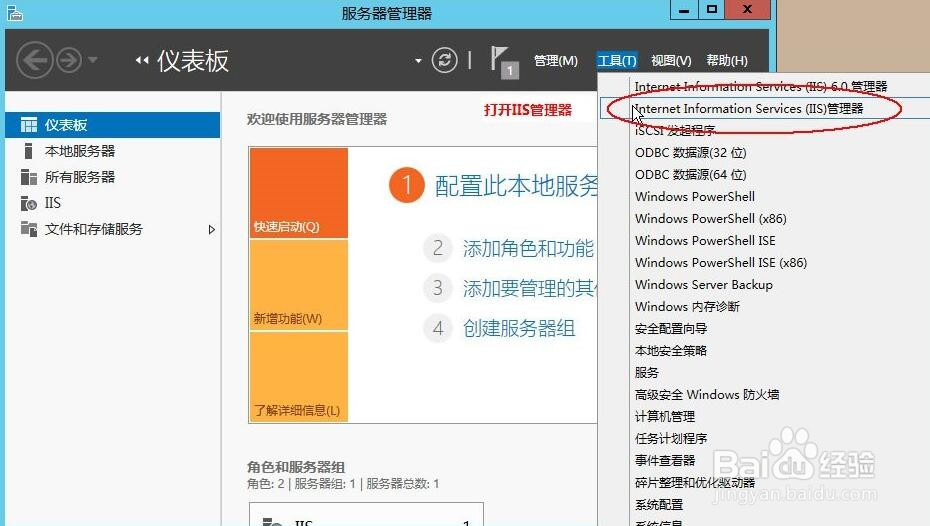This screenshot has height=526, width=930.
Task: Click the IIS role group tile
Action: click(x=366, y=514)
